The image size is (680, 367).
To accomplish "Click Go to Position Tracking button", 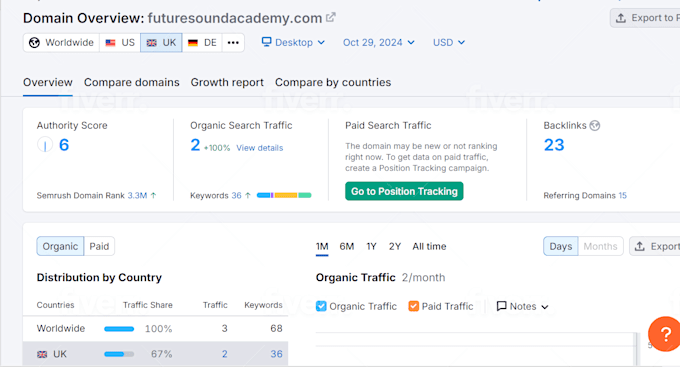I will pos(404,191).
